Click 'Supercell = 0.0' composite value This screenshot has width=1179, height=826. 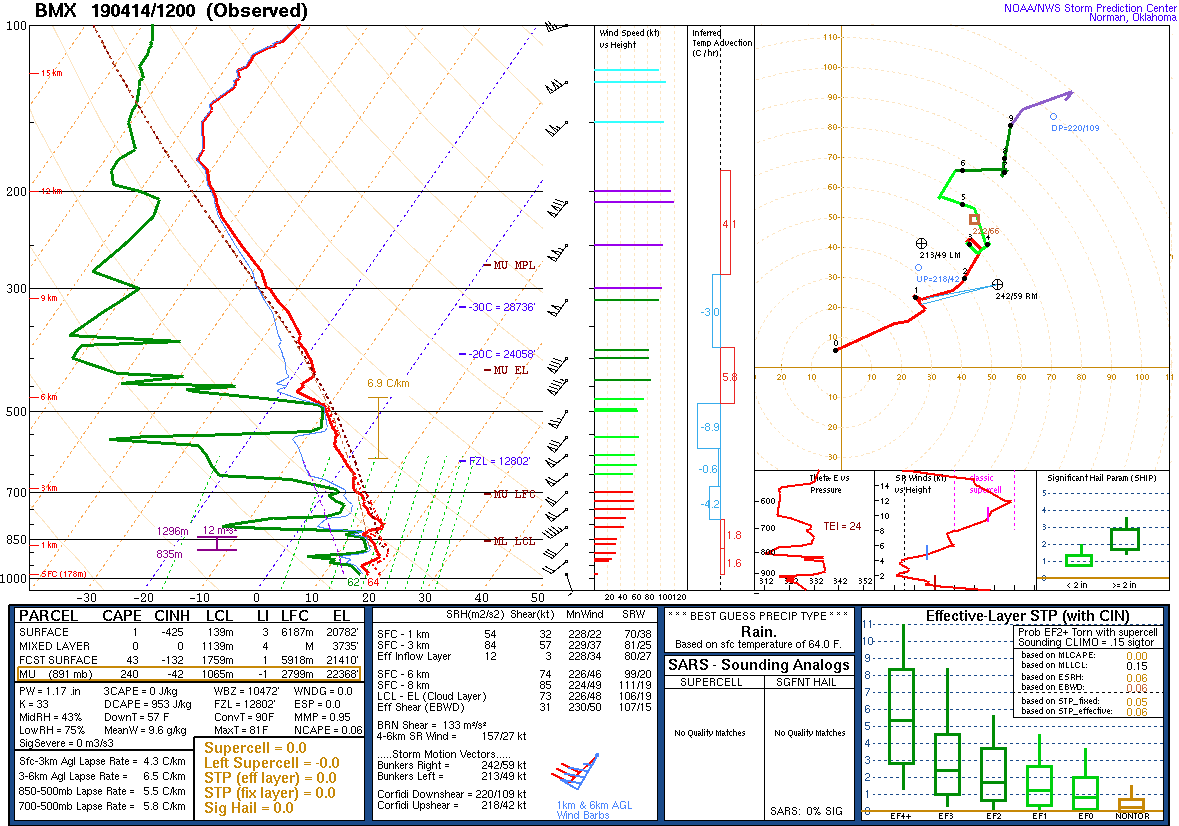pyautogui.click(x=256, y=748)
